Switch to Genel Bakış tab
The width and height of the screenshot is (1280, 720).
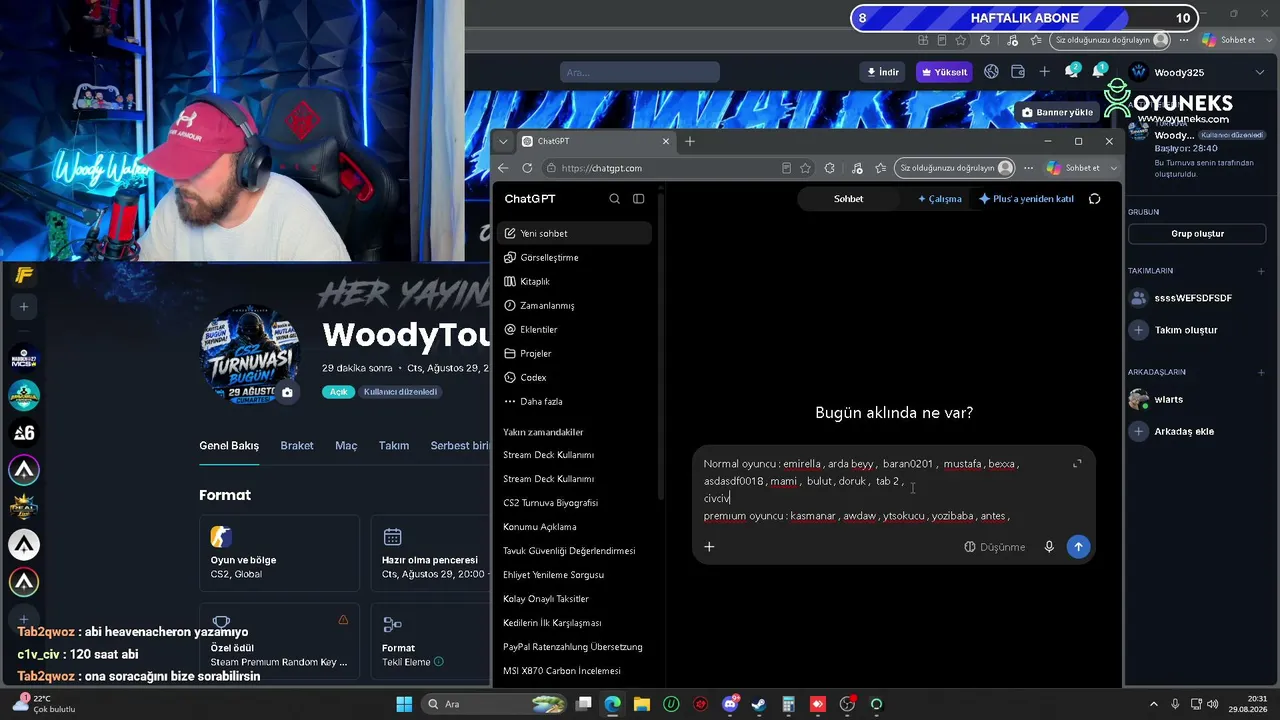pos(229,446)
